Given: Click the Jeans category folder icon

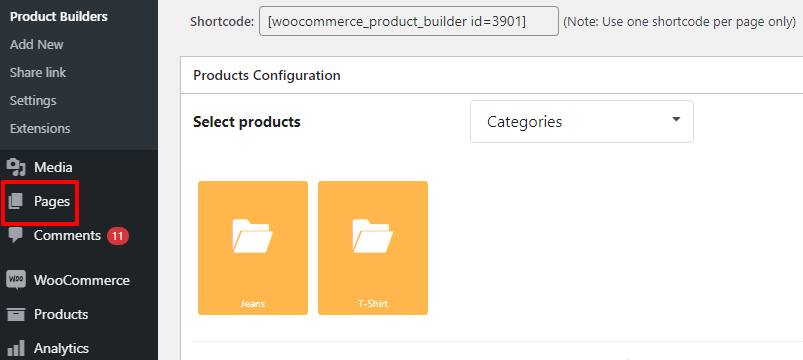Looking at the screenshot, I should tap(253, 236).
